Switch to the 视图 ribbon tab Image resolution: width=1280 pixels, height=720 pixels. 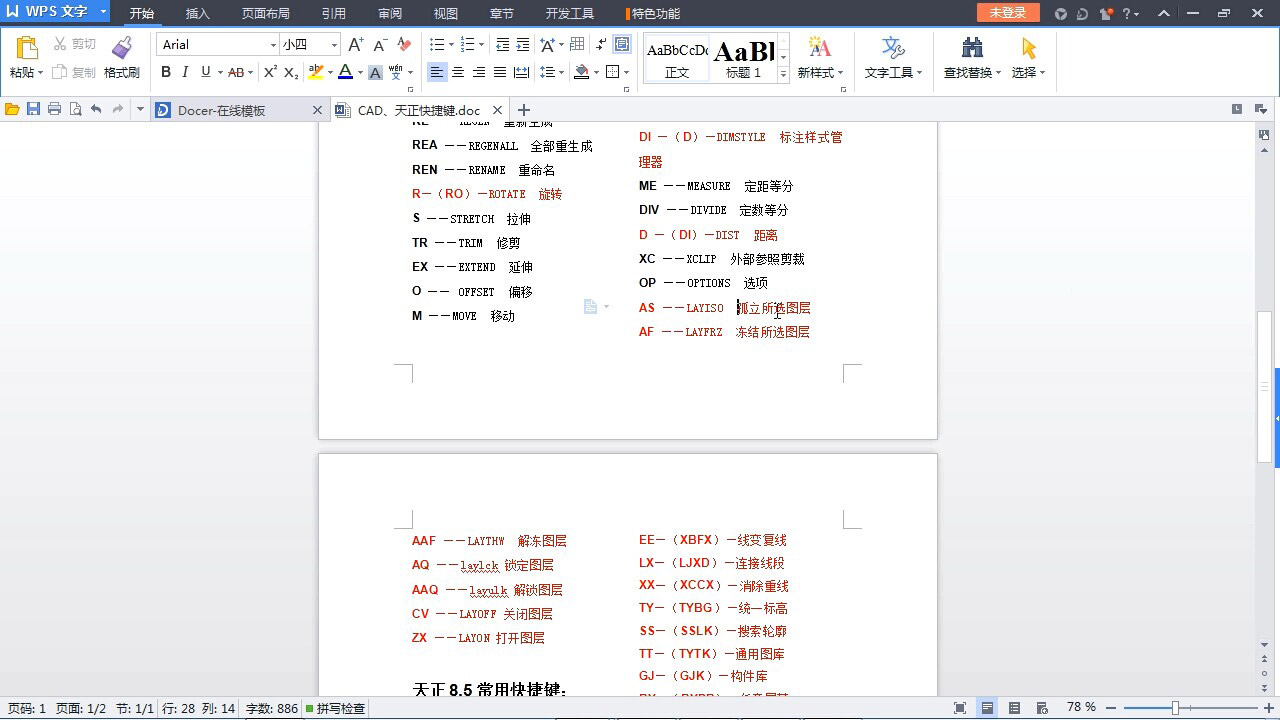click(x=446, y=14)
